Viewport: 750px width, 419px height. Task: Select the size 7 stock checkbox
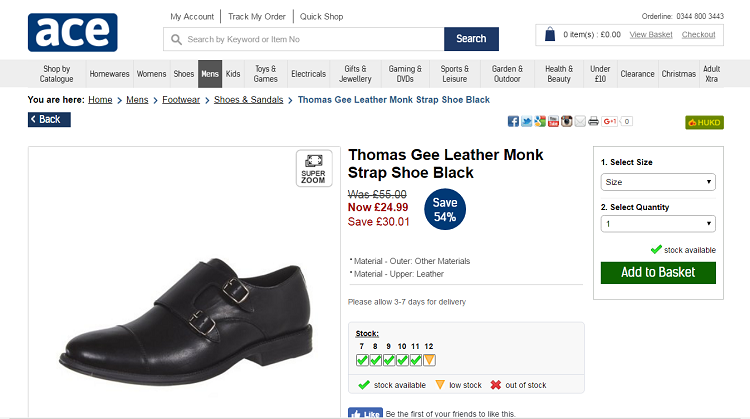pyautogui.click(x=362, y=360)
